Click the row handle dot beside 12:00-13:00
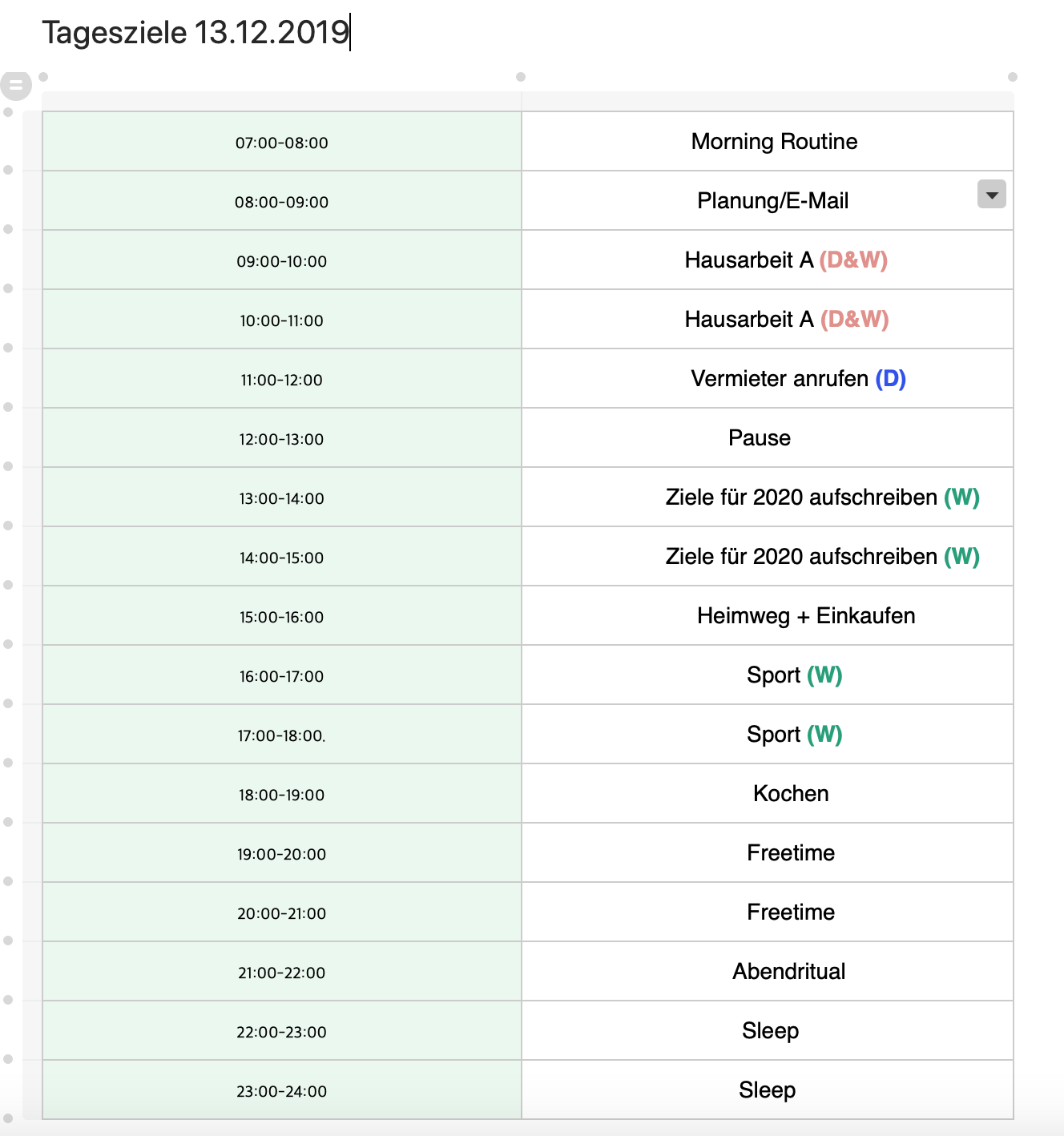This screenshot has height=1136, width=1064. pyautogui.click(x=8, y=407)
